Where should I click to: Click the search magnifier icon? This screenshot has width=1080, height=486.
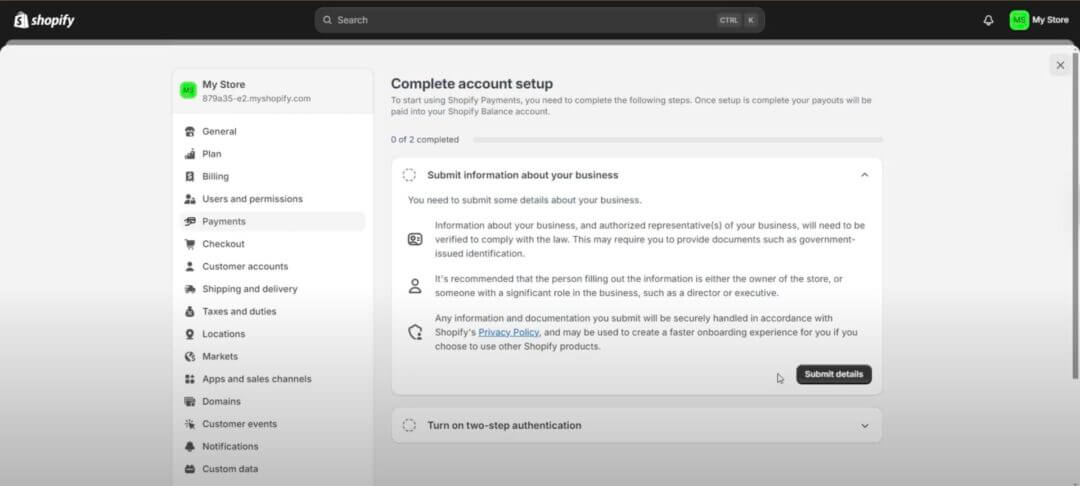tap(327, 20)
